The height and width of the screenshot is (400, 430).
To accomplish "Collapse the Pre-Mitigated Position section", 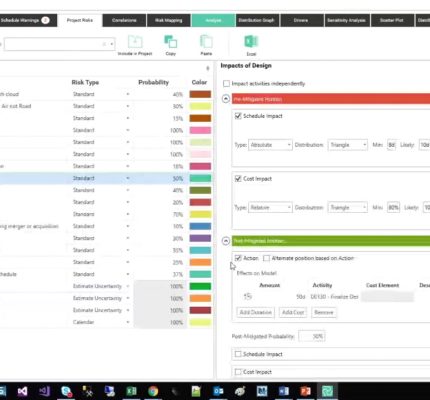I will pyautogui.click(x=226, y=99).
